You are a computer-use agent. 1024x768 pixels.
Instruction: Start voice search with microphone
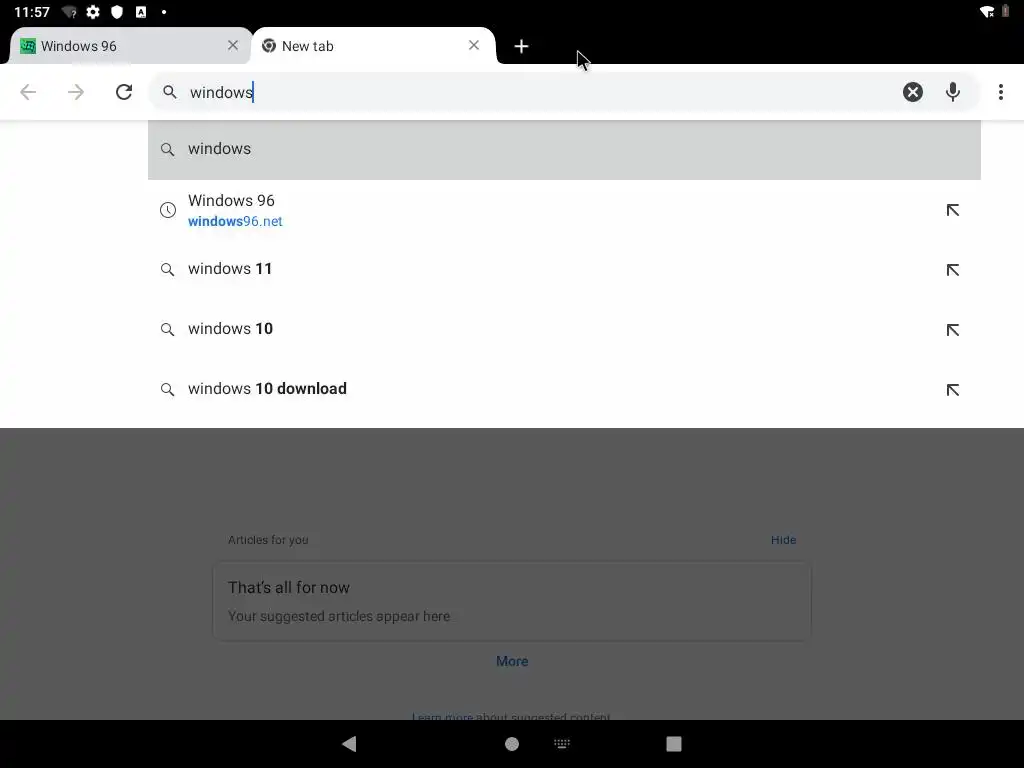click(x=953, y=92)
